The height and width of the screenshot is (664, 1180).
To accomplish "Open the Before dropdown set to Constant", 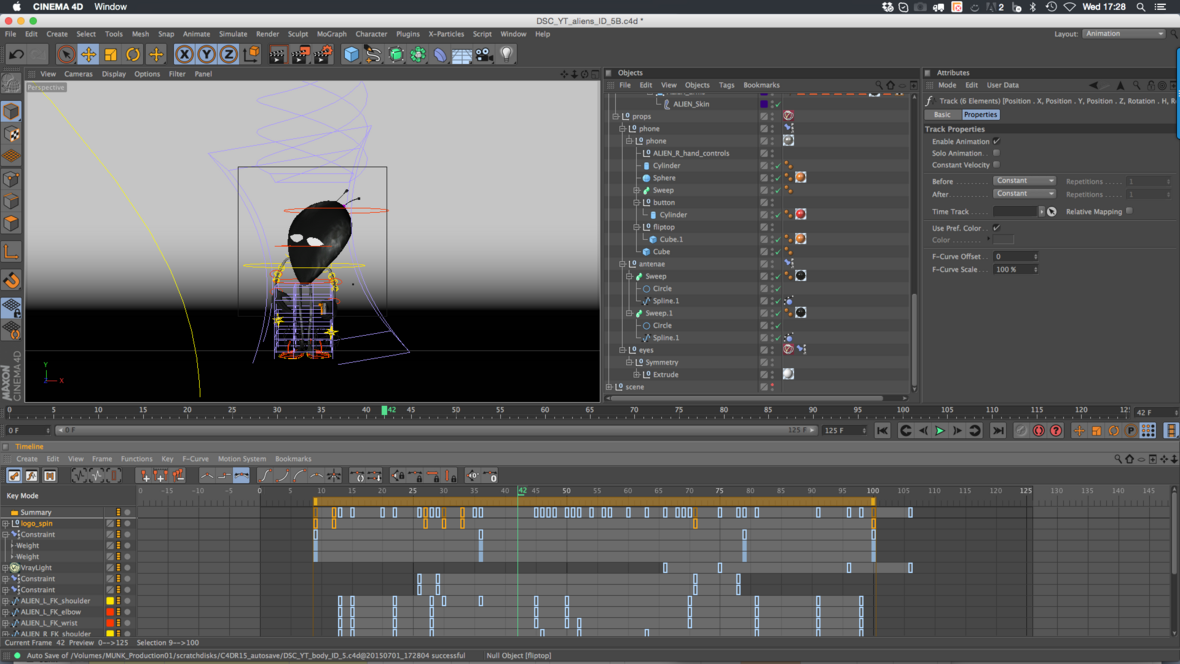I will pos(1024,181).
